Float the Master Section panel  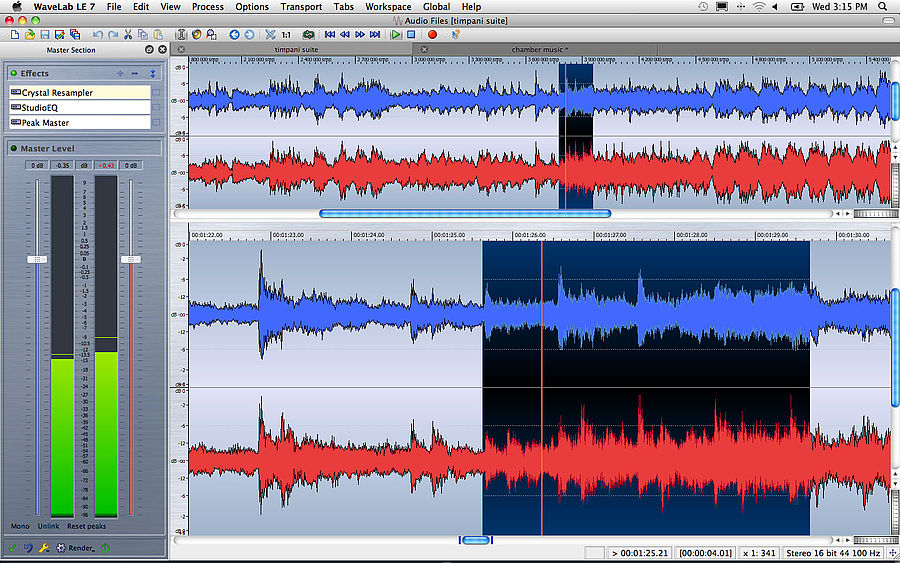click(x=149, y=49)
